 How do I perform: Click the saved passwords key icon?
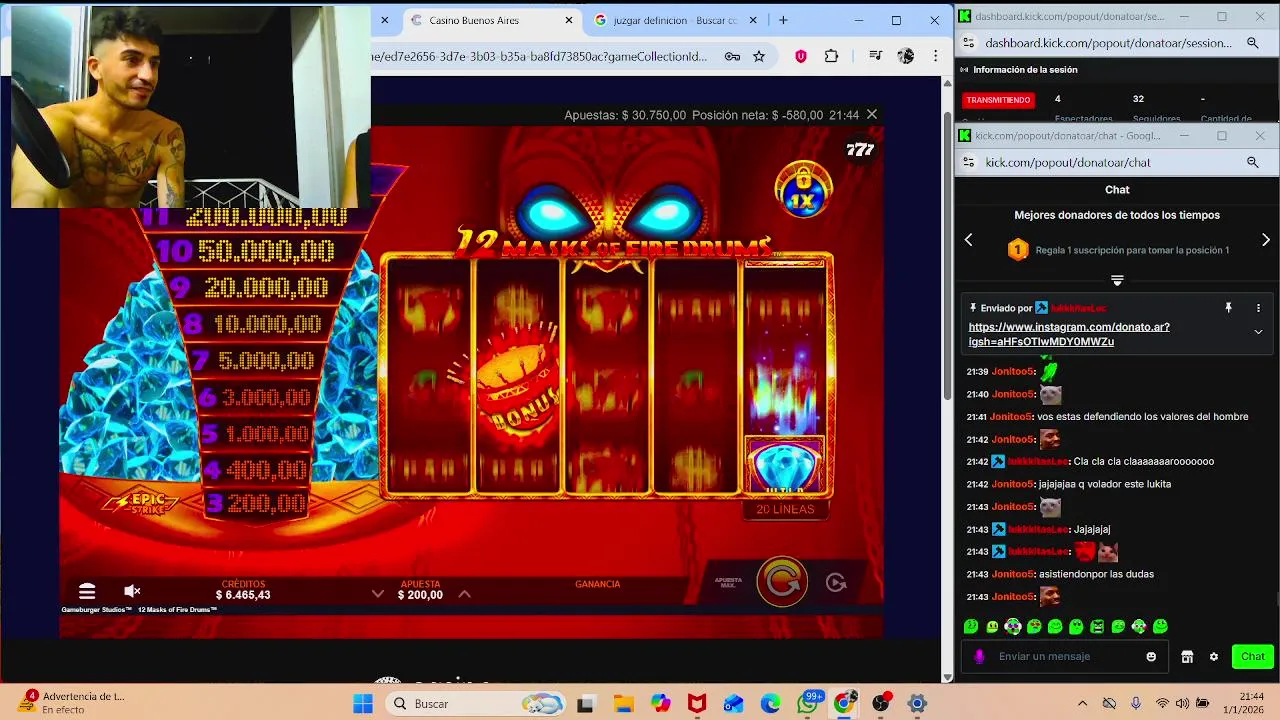pos(732,56)
